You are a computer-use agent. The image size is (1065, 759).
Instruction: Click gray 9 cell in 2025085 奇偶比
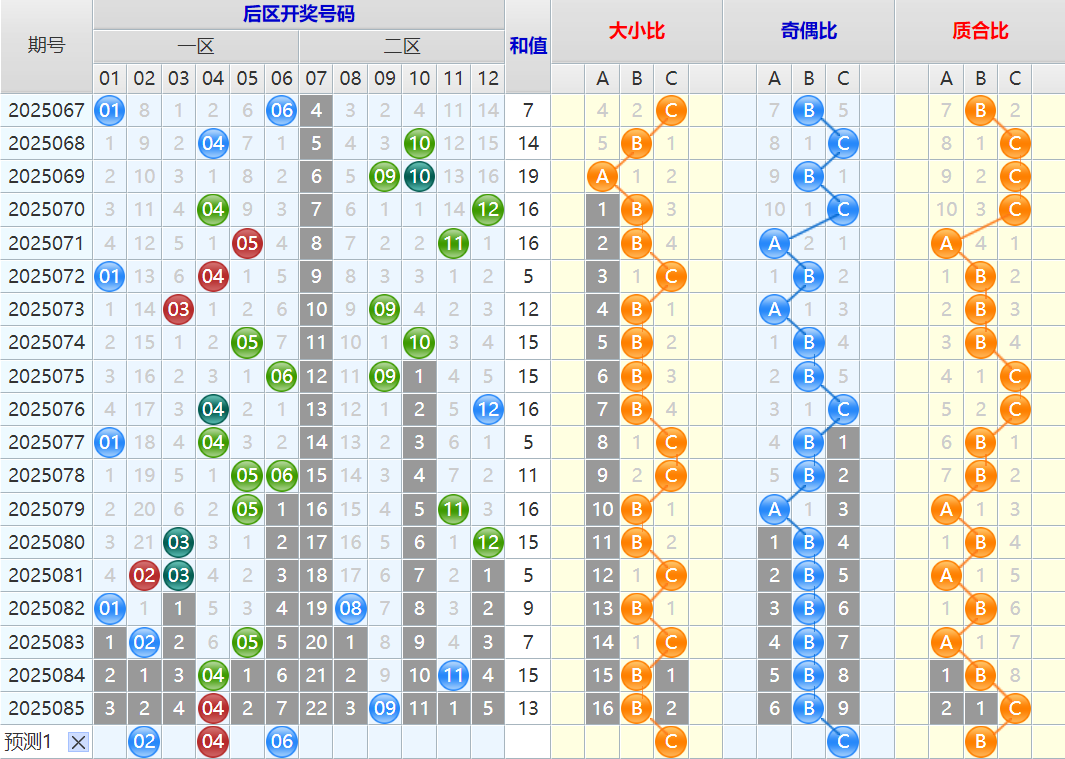coord(843,708)
